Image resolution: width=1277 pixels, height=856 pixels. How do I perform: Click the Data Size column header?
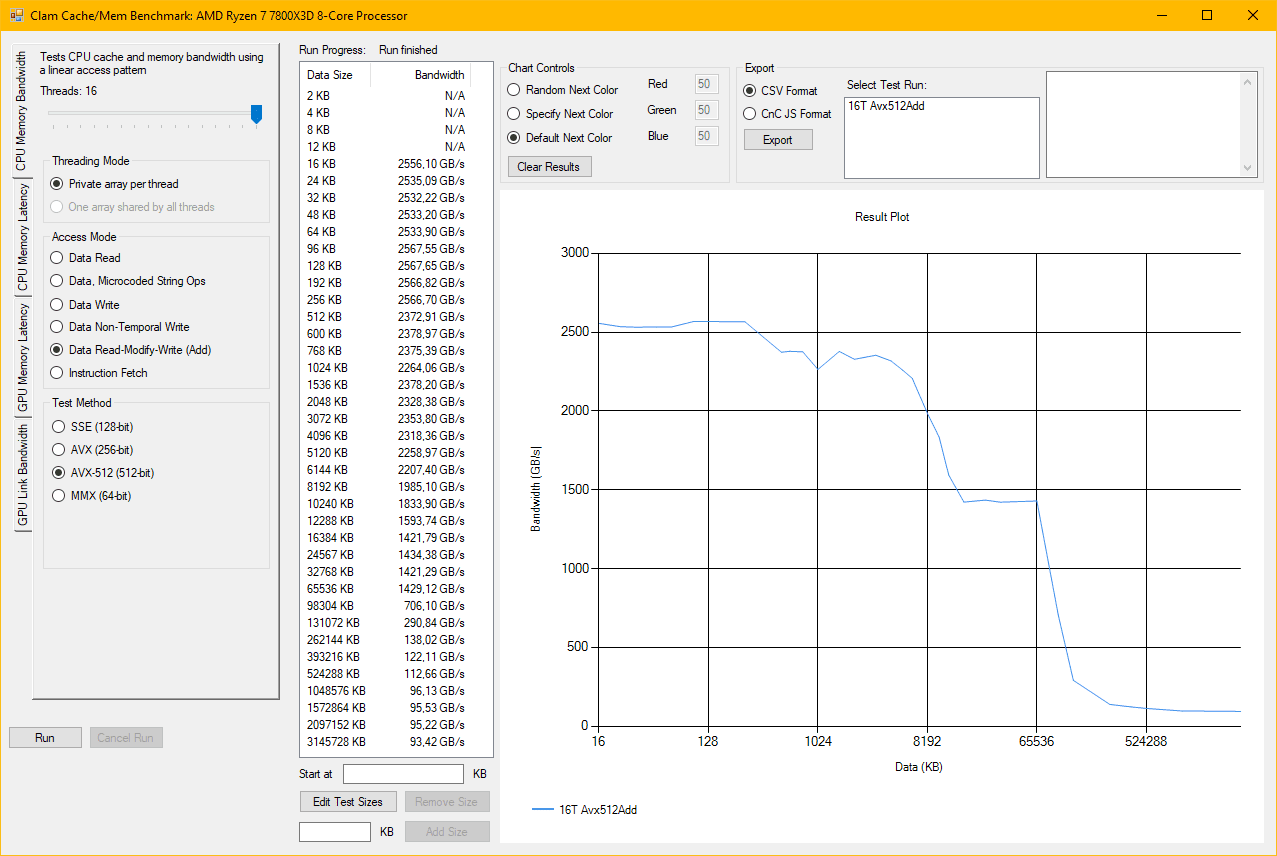pos(335,75)
